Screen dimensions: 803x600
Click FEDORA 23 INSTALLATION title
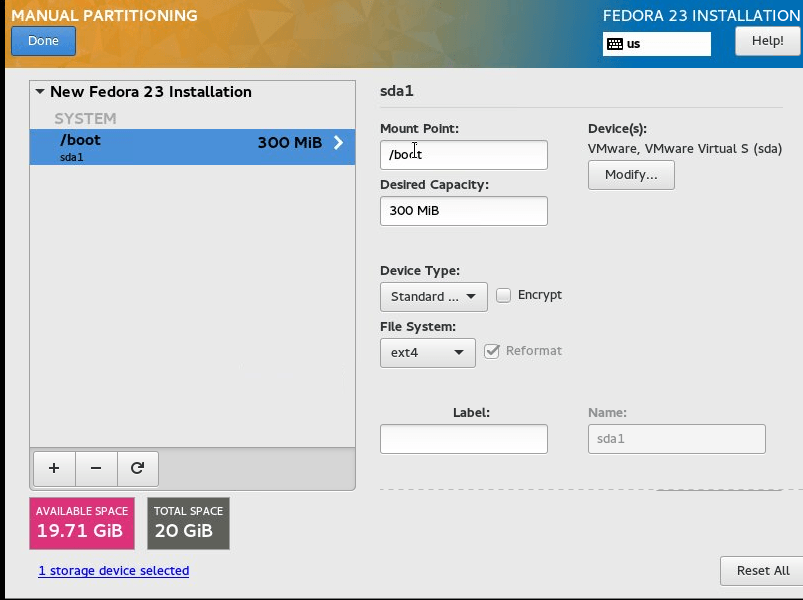coord(702,15)
